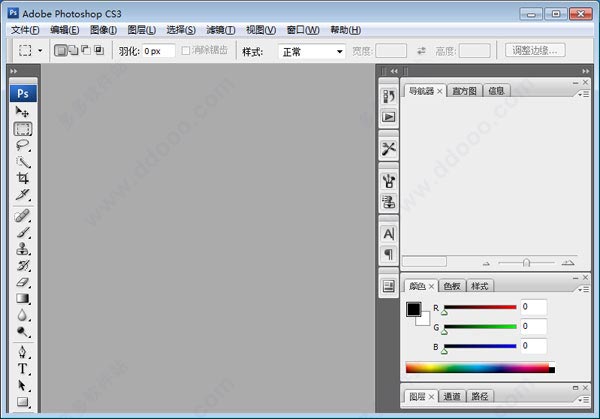Open the 图像(I) menu
The height and width of the screenshot is (419, 600).
pos(103,30)
